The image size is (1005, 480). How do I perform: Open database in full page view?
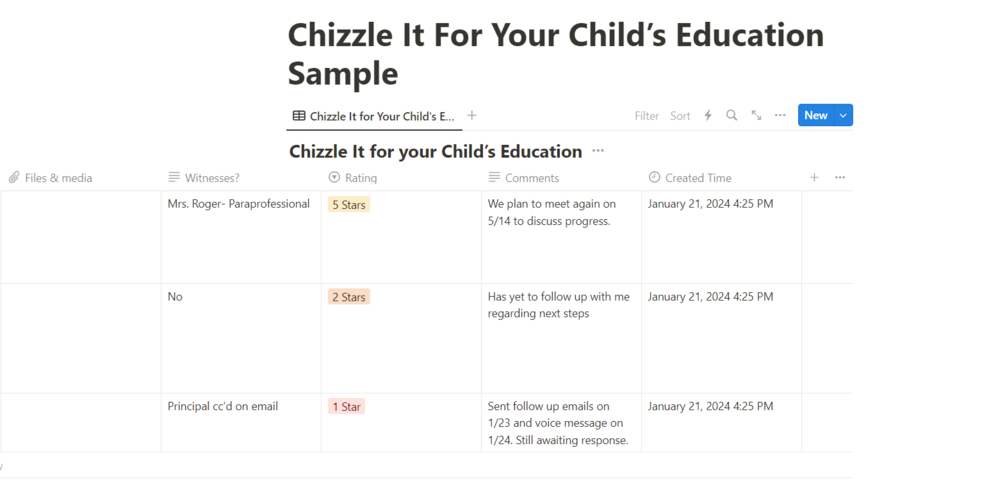pyautogui.click(x=756, y=116)
